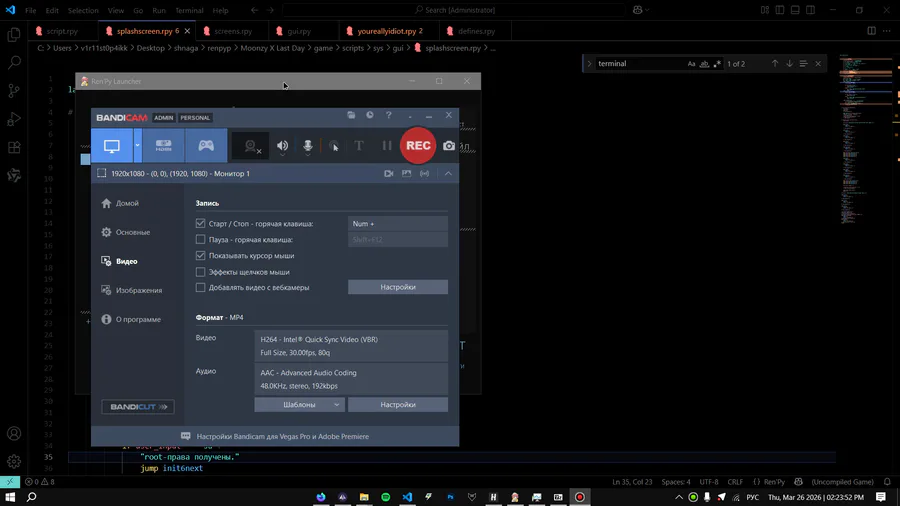Launch Bandicut from the sidebar button
The image size is (900, 506).
[138, 407]
